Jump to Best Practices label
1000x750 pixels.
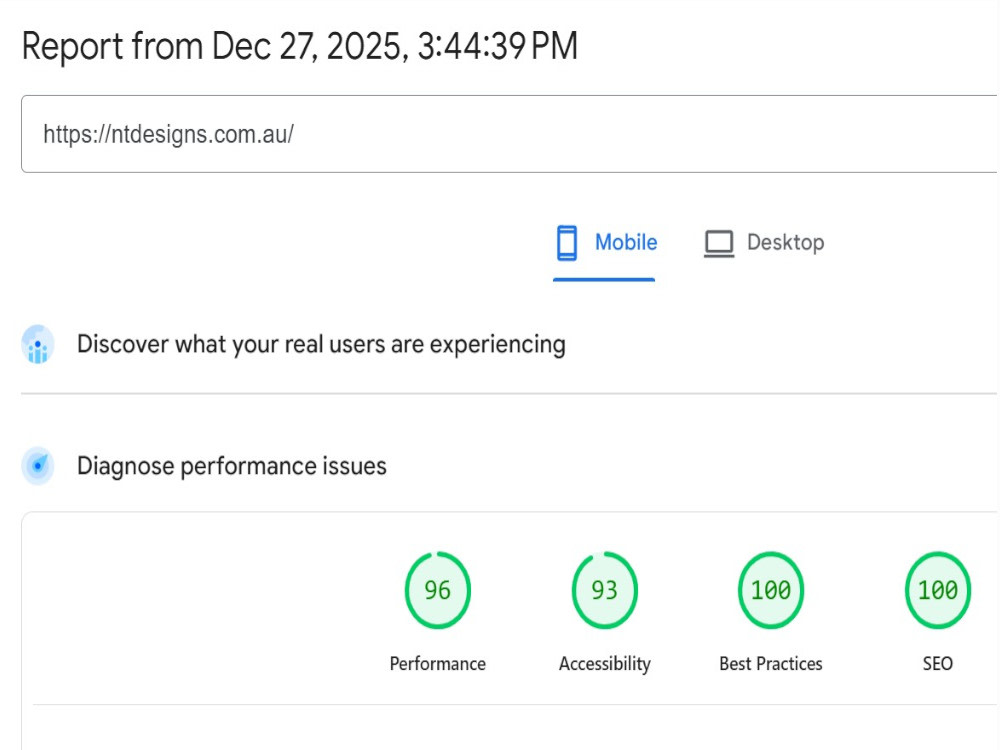[771, 664]
